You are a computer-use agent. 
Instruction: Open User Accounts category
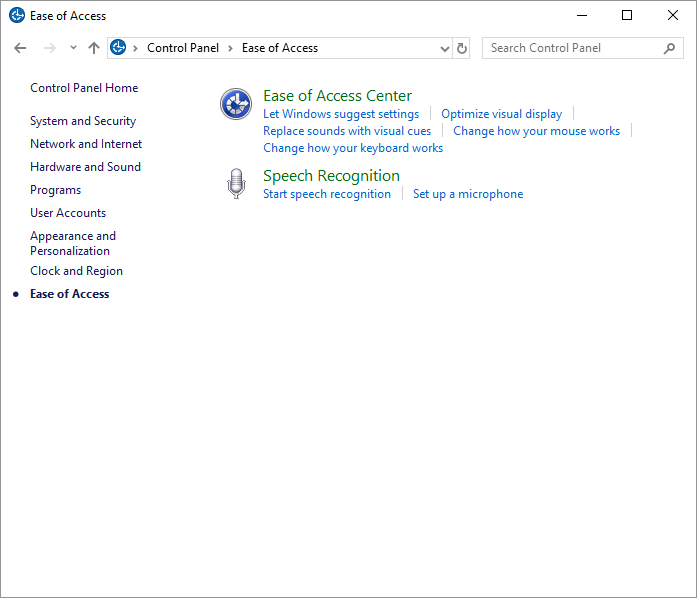pyautogui.click(x=68, y=213)
